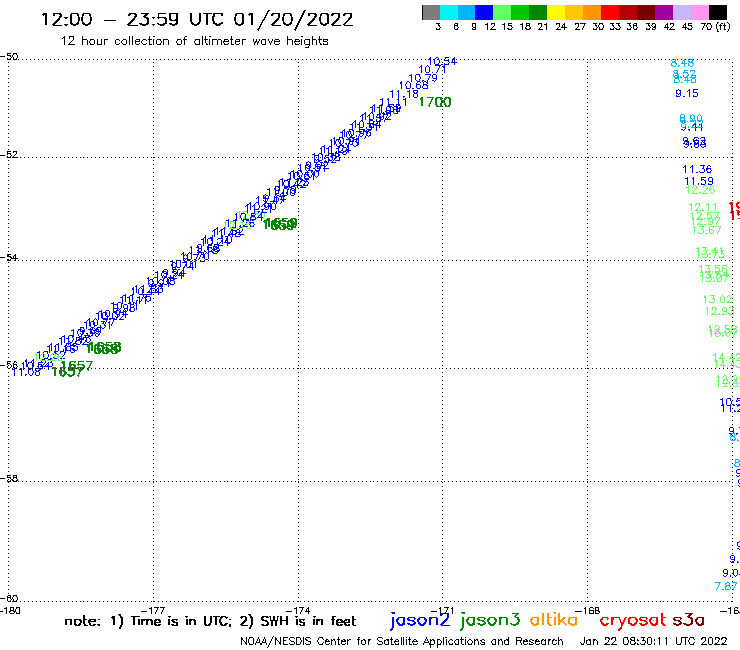The width and height of the screenshot is (740, 650).
Task: Click the wave height value '10.54'
Action: click(442, 62)
